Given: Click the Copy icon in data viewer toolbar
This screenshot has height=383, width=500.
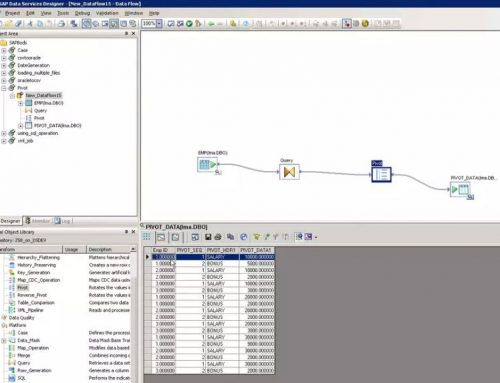Looking at the screenshot, I should pos(230,237).
